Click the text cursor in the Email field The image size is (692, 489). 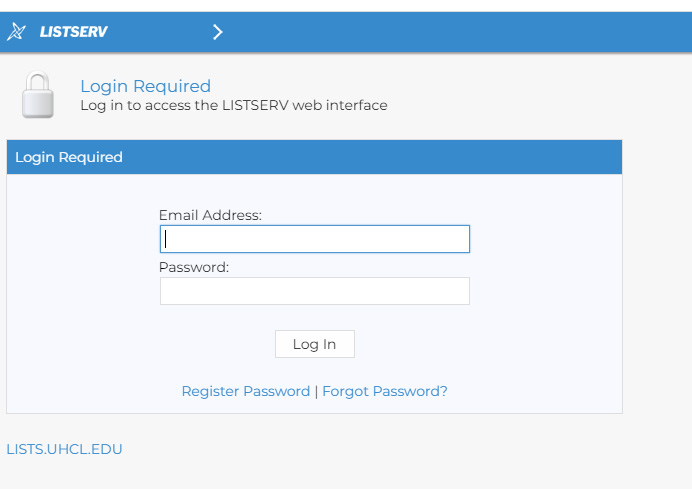[x=167, y=239]
